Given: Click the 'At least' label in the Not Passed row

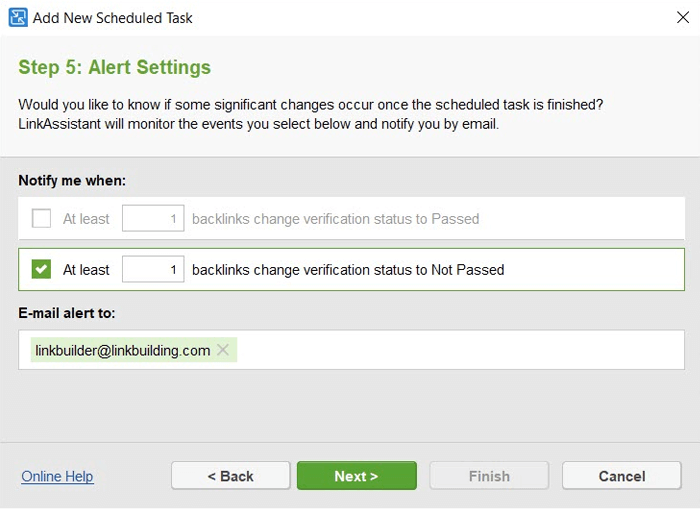Looking at the screenshot, I should (86, 270).
